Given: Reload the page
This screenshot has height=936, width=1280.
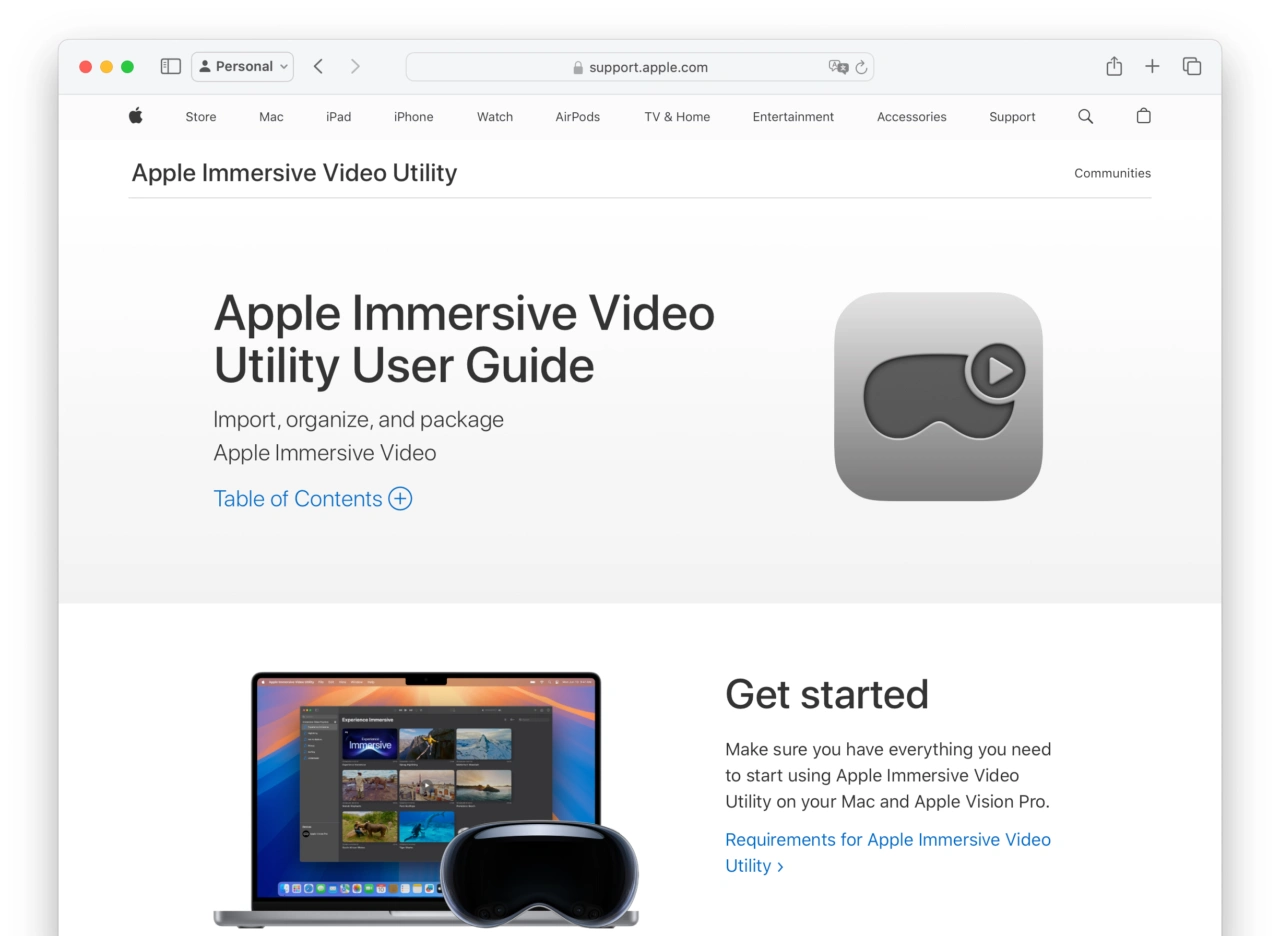Looking at the screenshot, I should (x=861, y=67).
